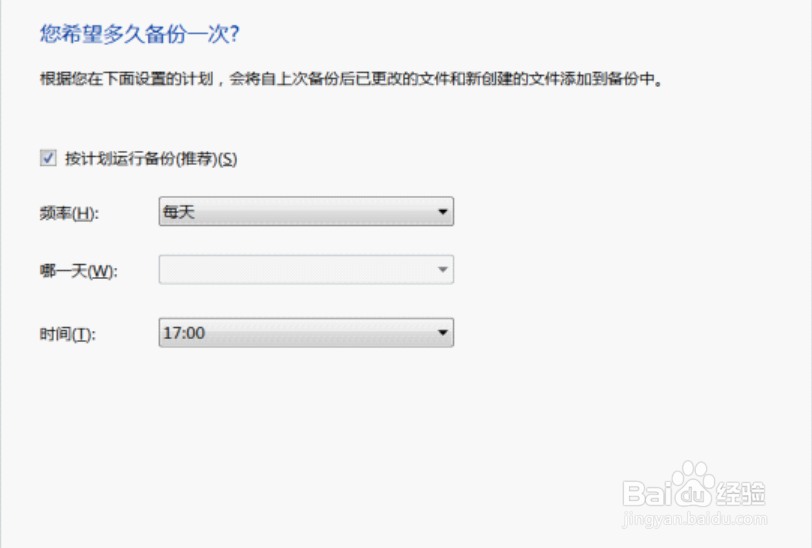Click the arrow on the 频率 combo box
This screenshot has height=548, width=812.
tap(441, 212)
